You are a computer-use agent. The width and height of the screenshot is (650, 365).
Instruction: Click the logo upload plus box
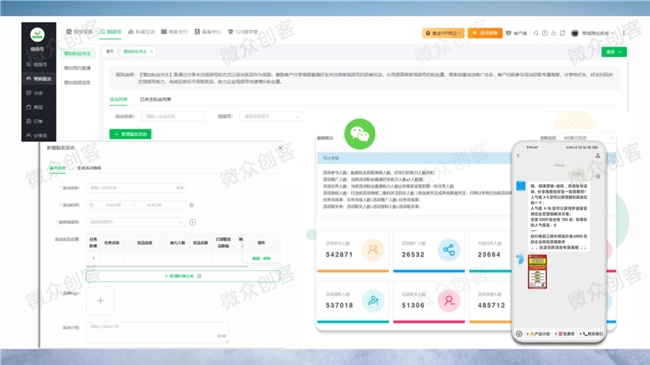coord(100,301)
